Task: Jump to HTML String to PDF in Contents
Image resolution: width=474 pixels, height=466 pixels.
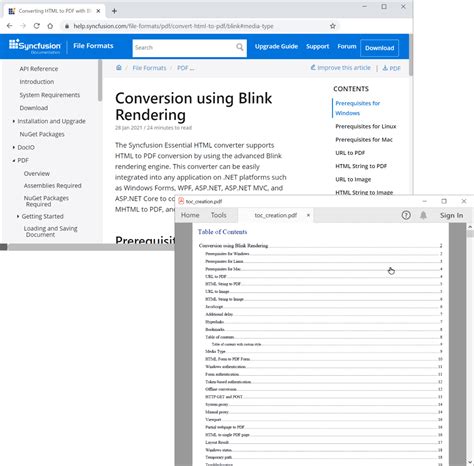Action: [361, 166]
